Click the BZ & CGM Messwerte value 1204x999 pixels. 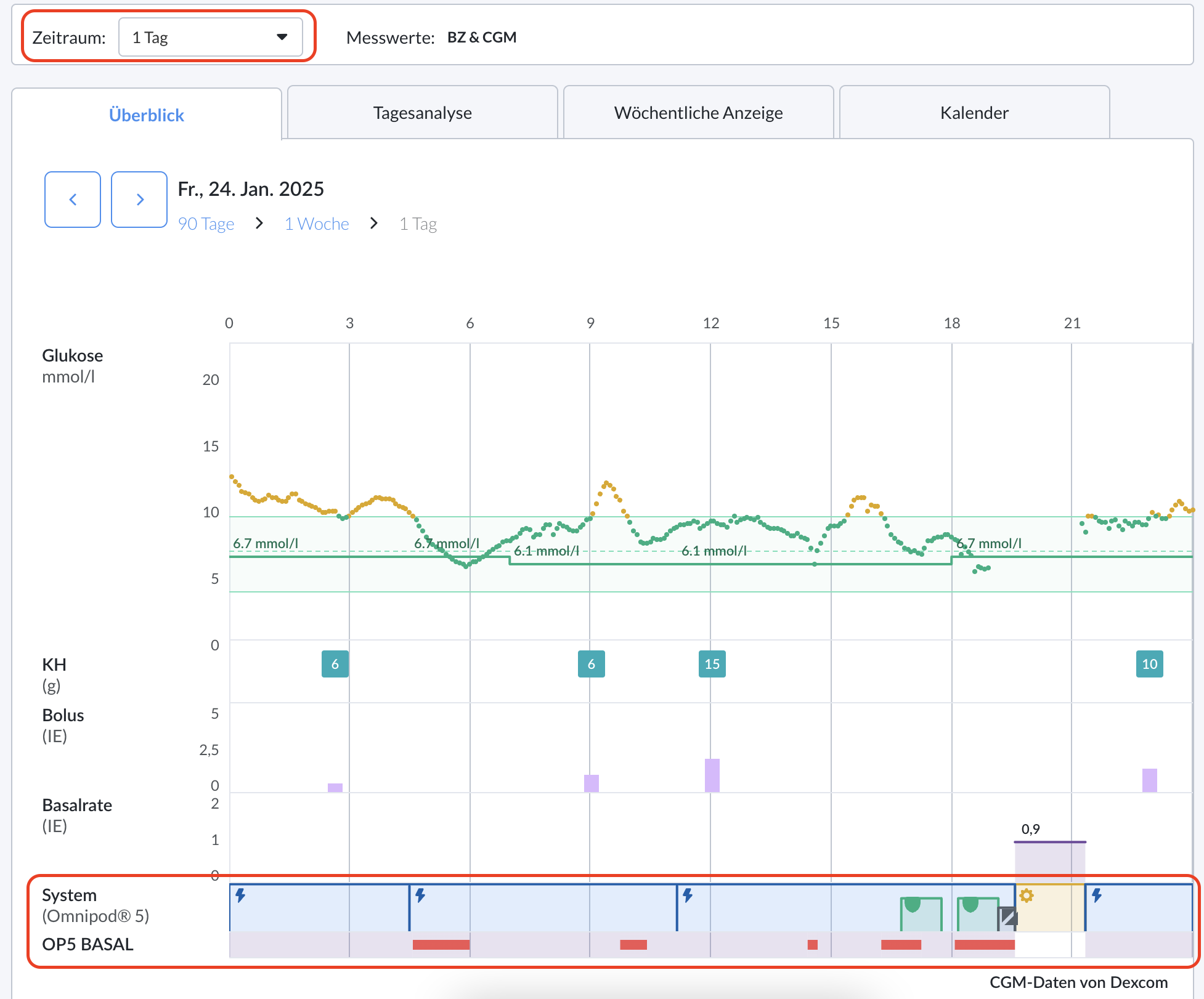(x=482, y=38)
